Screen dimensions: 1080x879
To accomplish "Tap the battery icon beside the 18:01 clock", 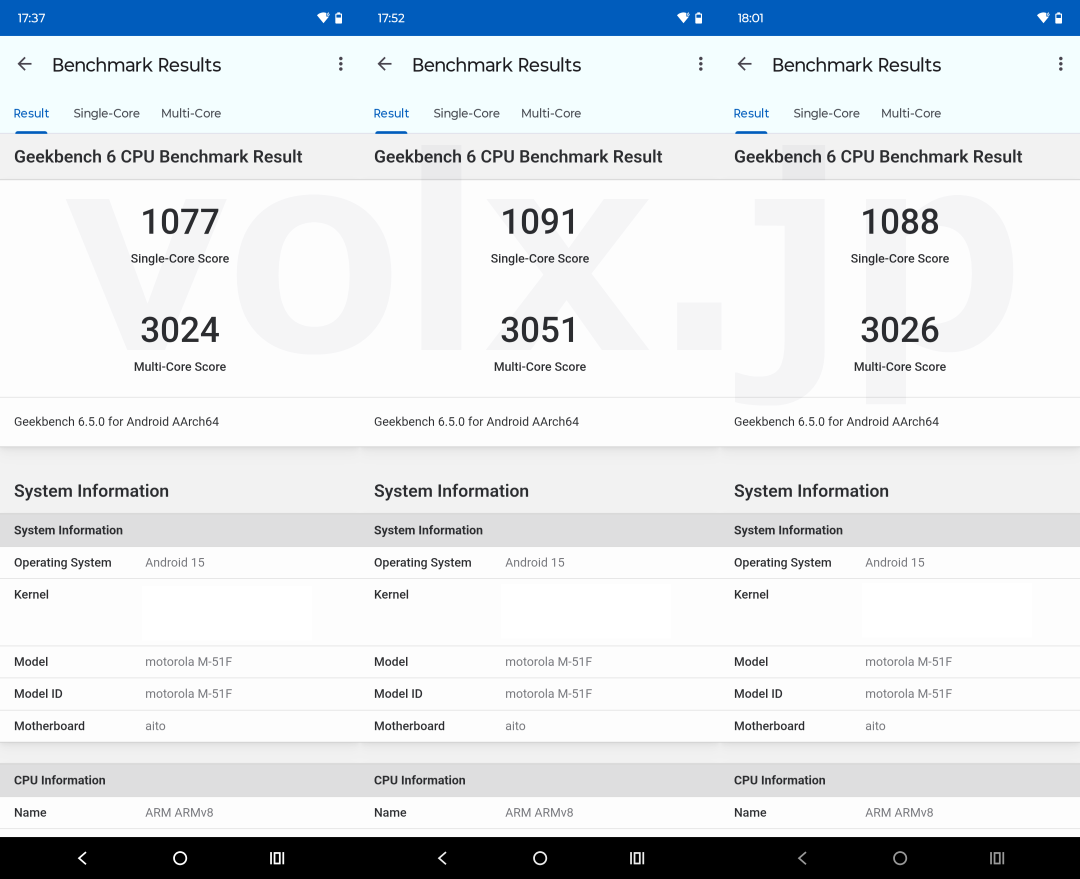I will pos(1058,18).
